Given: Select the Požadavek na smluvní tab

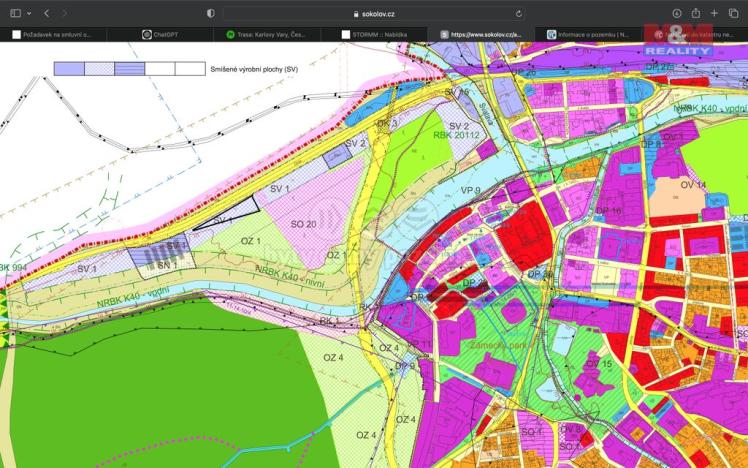Looking at the screenshot, I should point(53,34).
